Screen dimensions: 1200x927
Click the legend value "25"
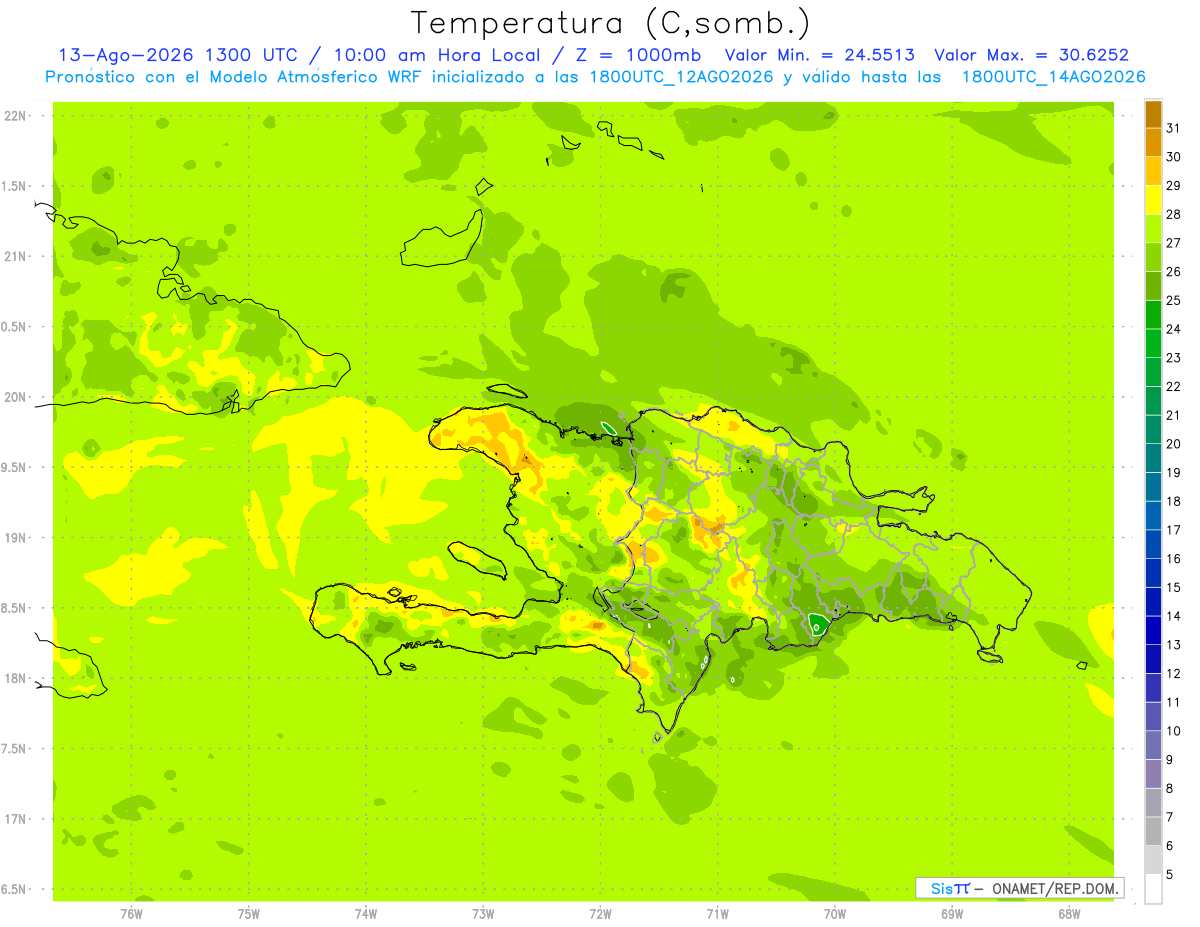pyautogui.click(x=1174, y=300)
